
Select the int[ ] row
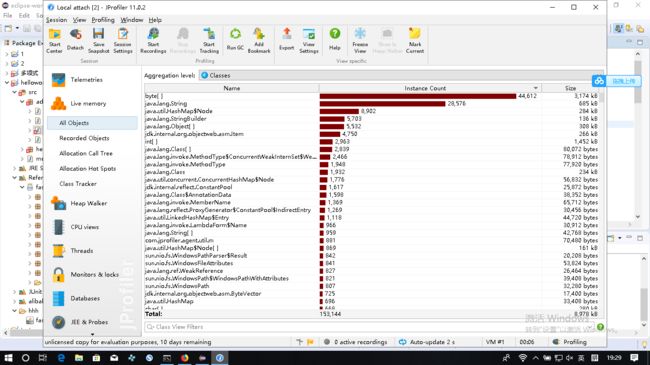(x=372, y=141)
